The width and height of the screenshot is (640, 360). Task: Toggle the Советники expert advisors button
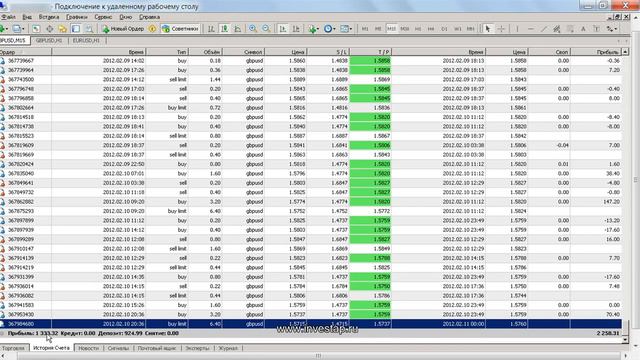tap(180, 29)
